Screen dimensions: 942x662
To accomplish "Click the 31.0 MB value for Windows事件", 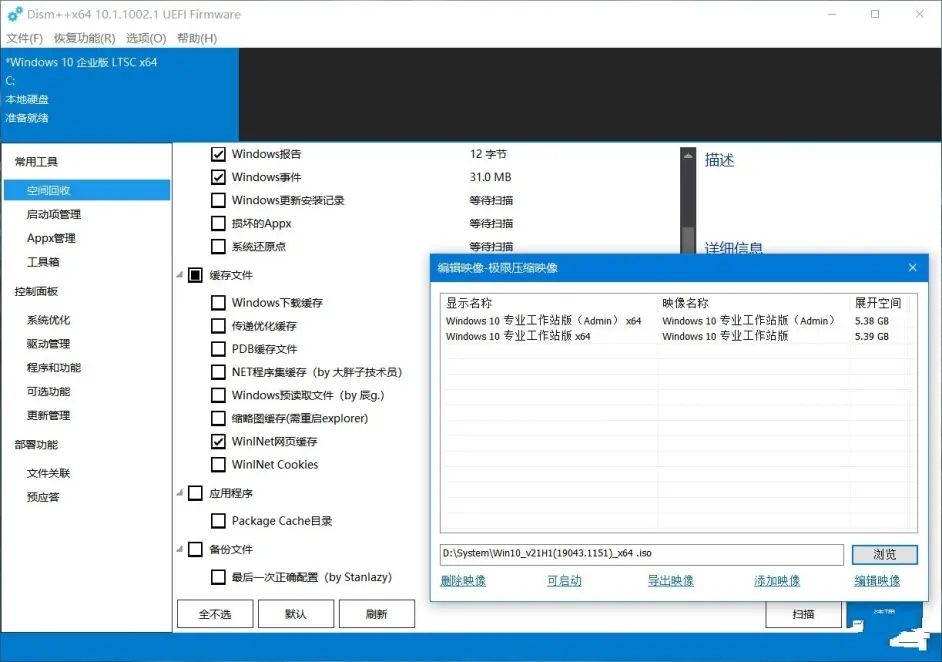I will tap(490, 177).
